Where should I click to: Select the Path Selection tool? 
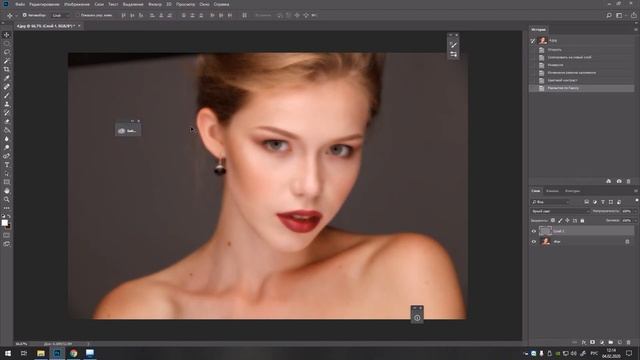7,173
